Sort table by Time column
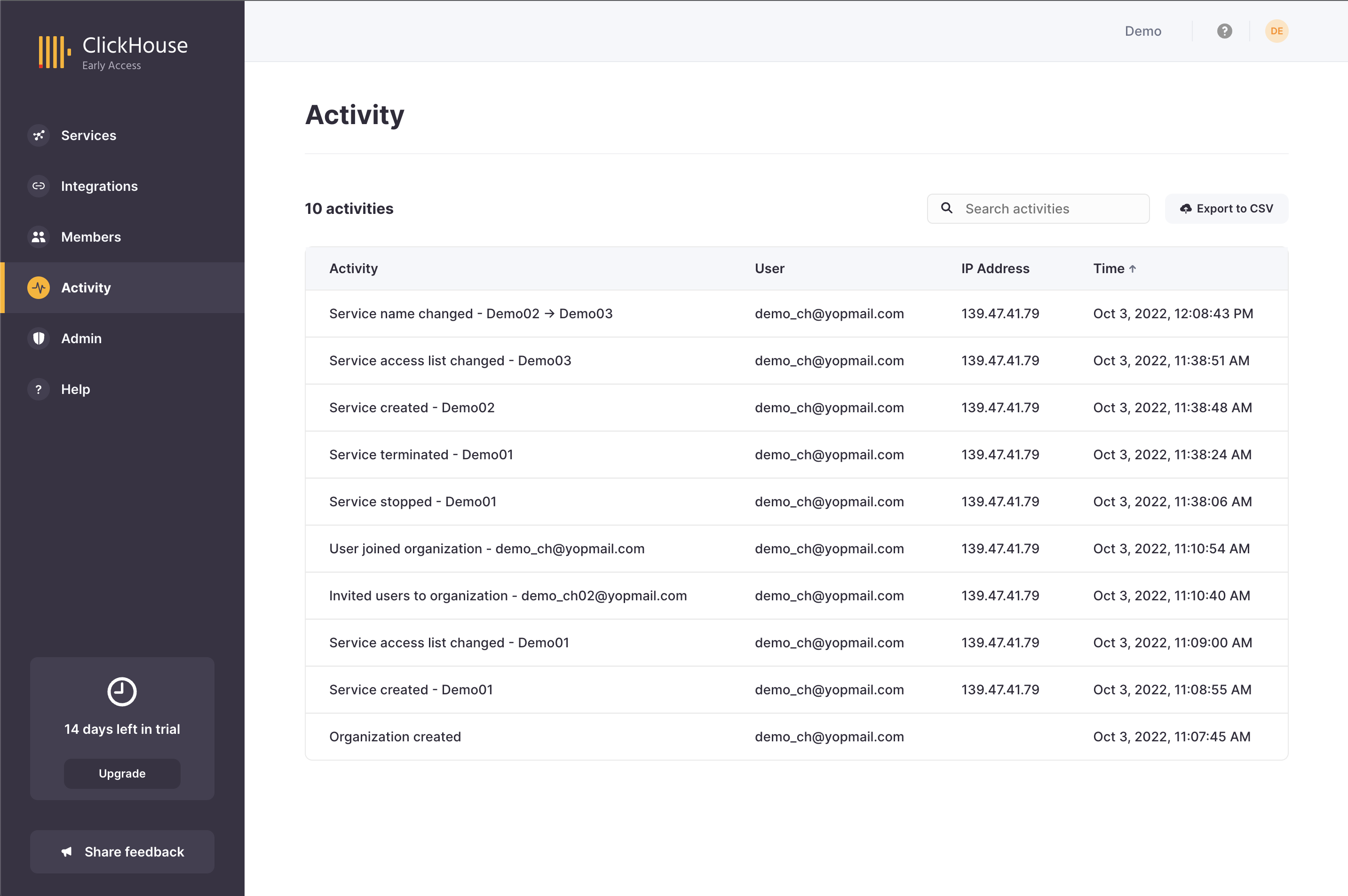The height and width of the screenshot is (896, 1348). click(1114, 268)
